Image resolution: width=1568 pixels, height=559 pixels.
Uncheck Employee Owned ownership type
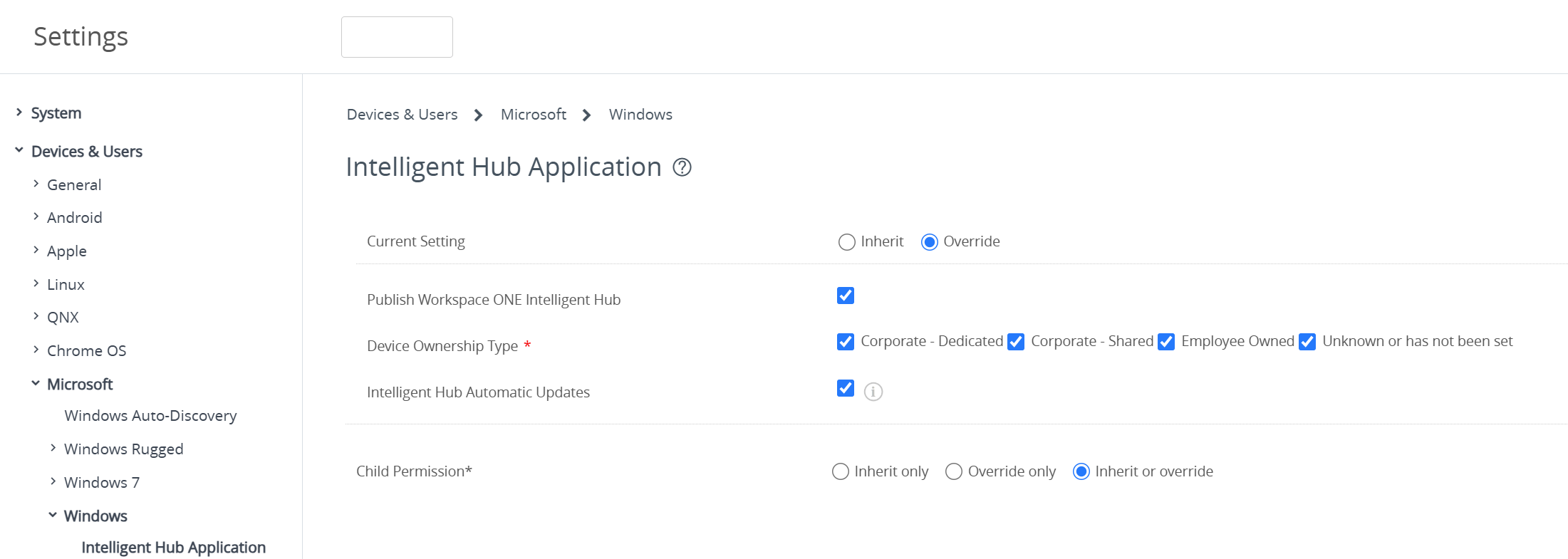tap(1165, 342)
